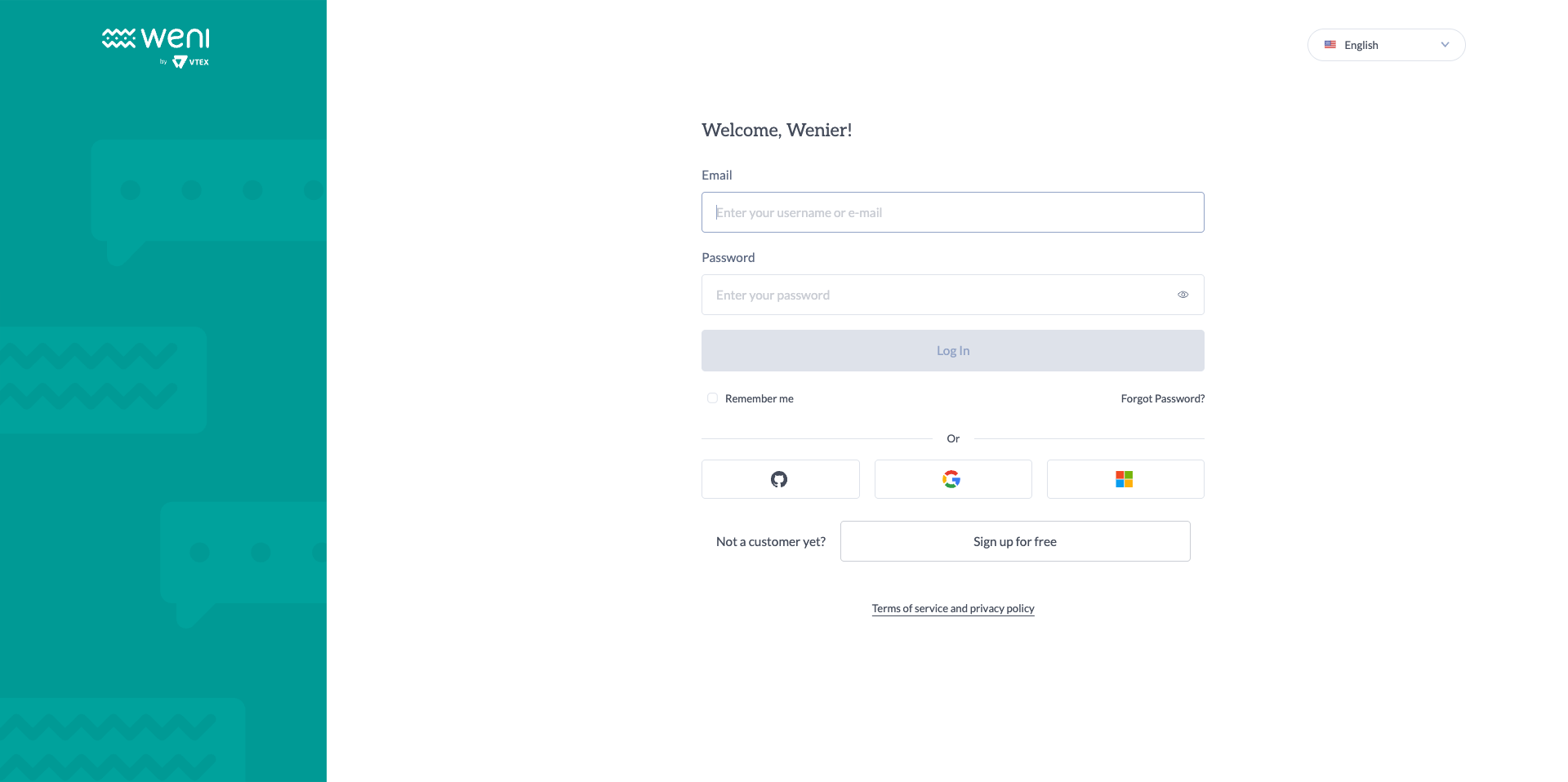Open the Forgot Password link
This screenshot has height=782, width=1568.
[1162, 398]
